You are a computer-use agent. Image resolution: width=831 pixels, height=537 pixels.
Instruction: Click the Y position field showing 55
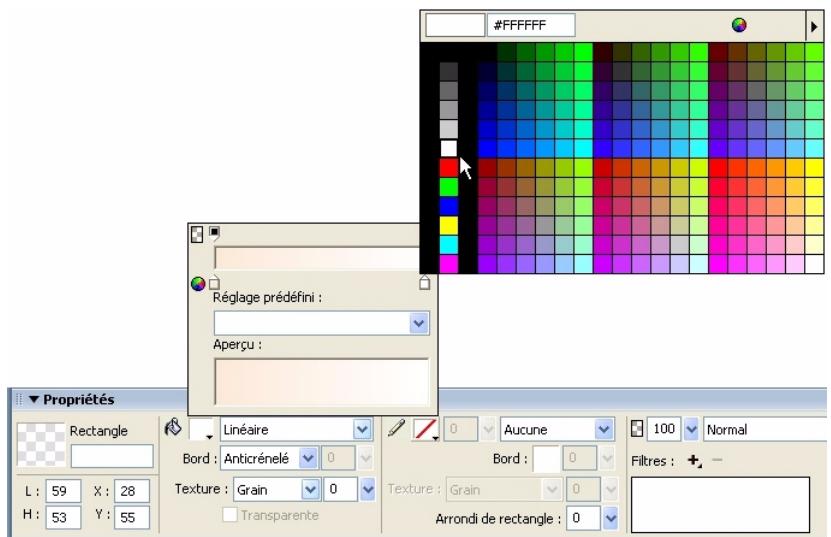tap(131, 517)
